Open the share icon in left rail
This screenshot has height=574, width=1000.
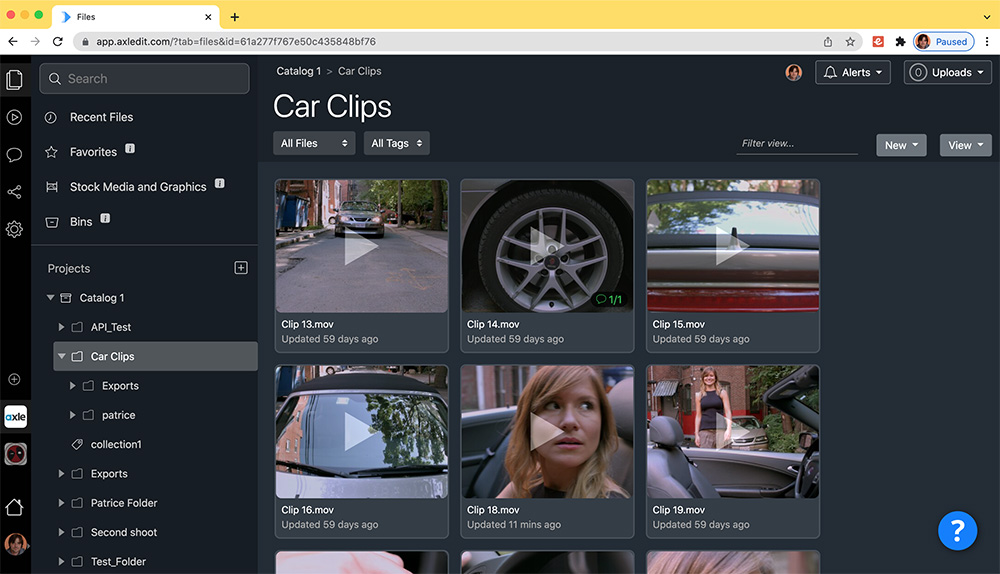(14, 192)
